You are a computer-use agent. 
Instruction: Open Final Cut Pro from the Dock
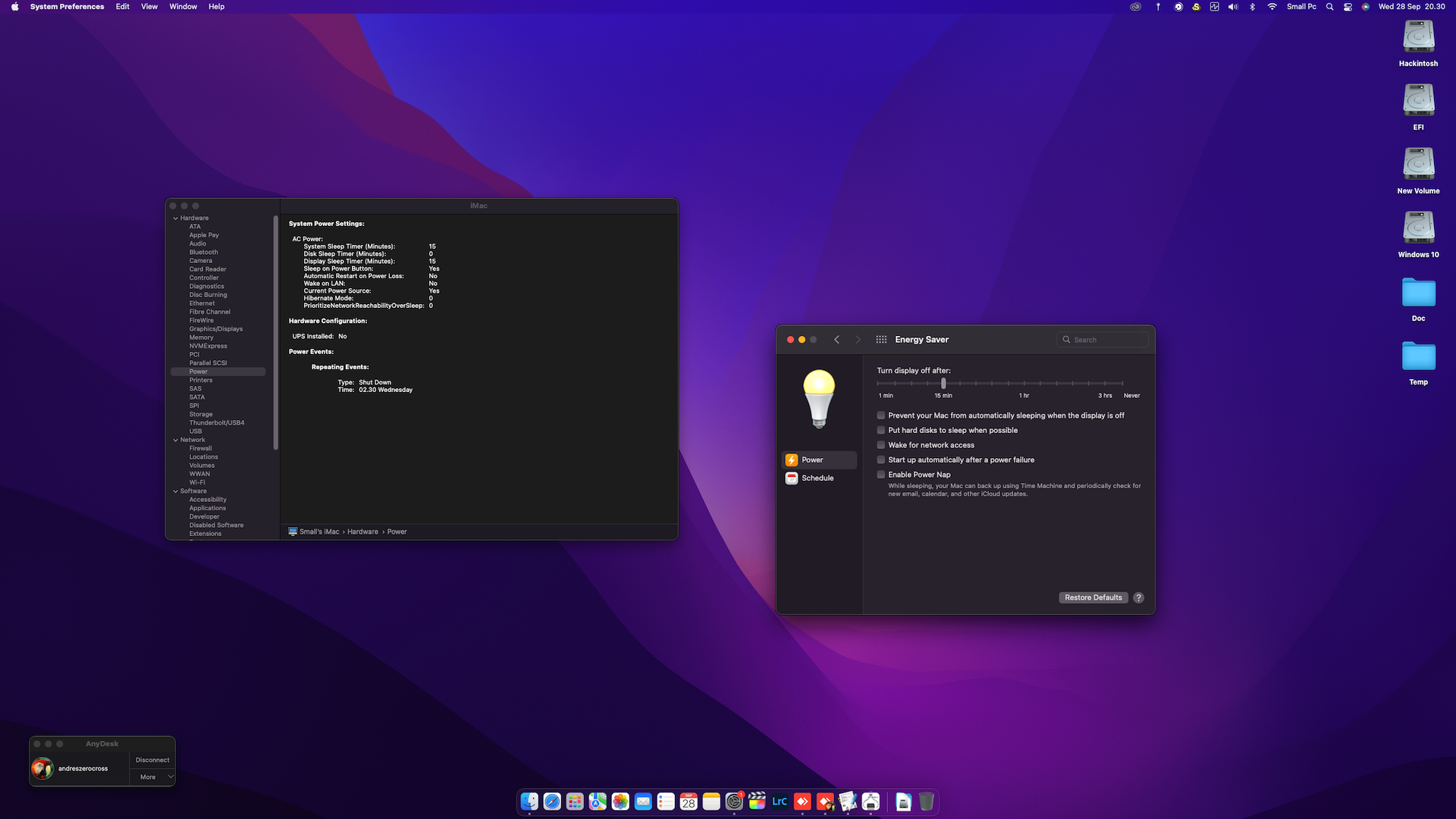[x=757, y=802]
